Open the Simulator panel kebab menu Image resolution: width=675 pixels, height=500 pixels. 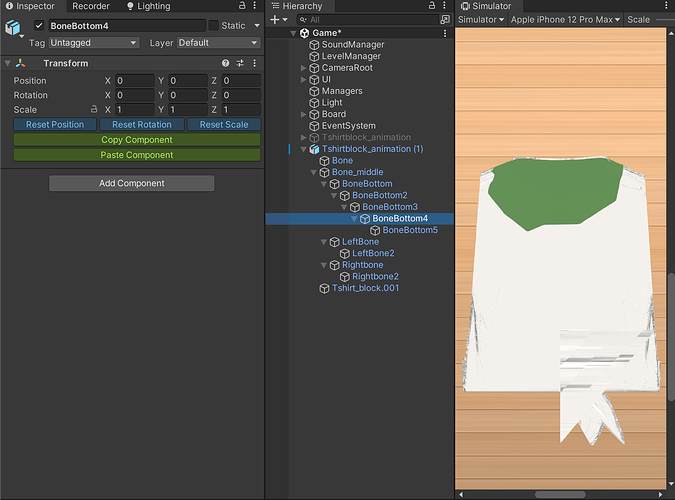[x=666, y=6]
